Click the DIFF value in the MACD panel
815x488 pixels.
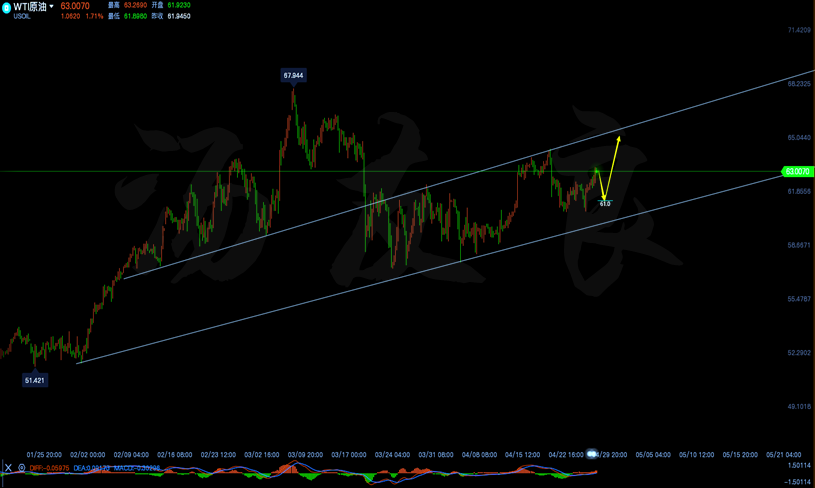[x=49, y=468]
